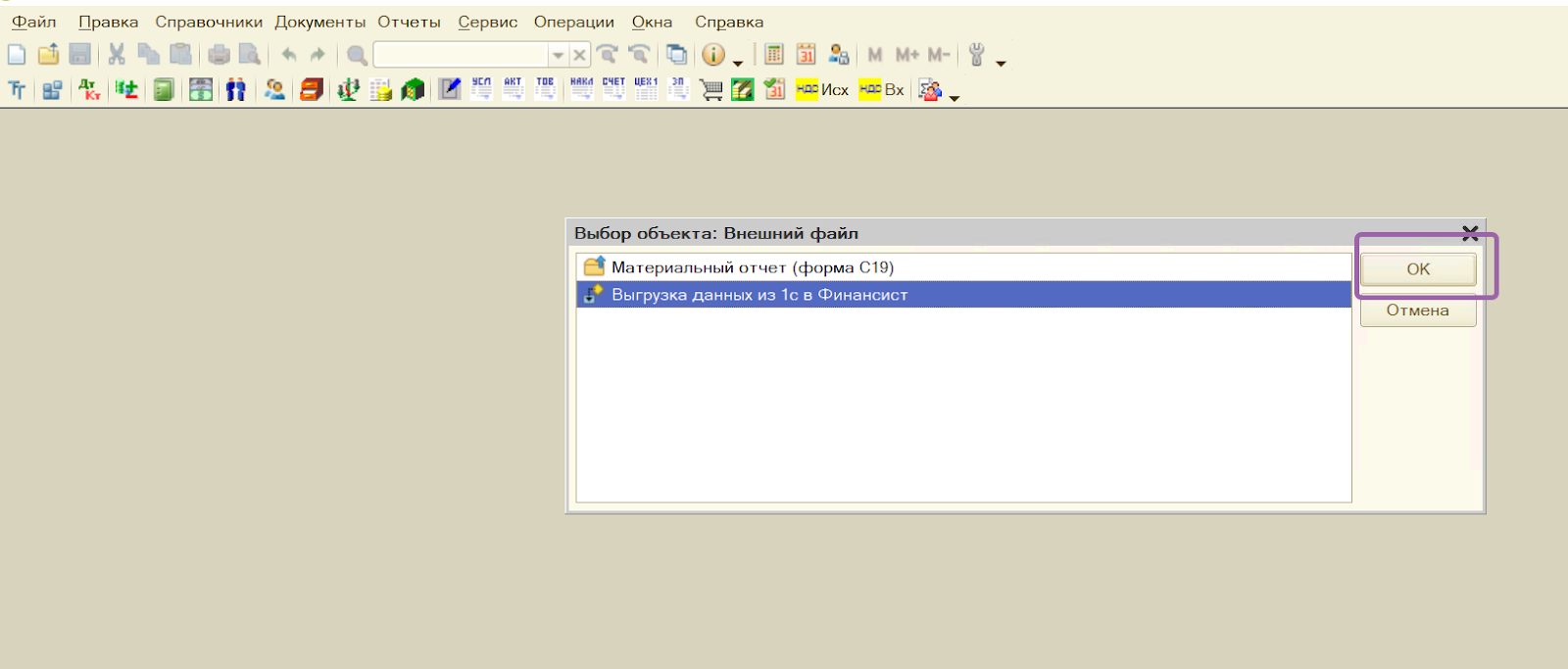Click the green stacked money icon
This screenshot has height=669, width=1568.
click(x=743, y=90)
